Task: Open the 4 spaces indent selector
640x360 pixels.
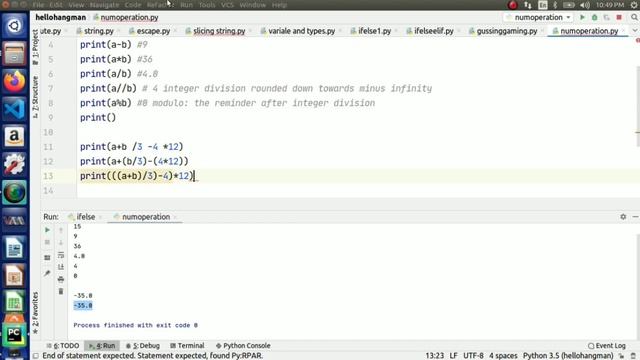Action: pyautogui.click(x=503, y=356)
